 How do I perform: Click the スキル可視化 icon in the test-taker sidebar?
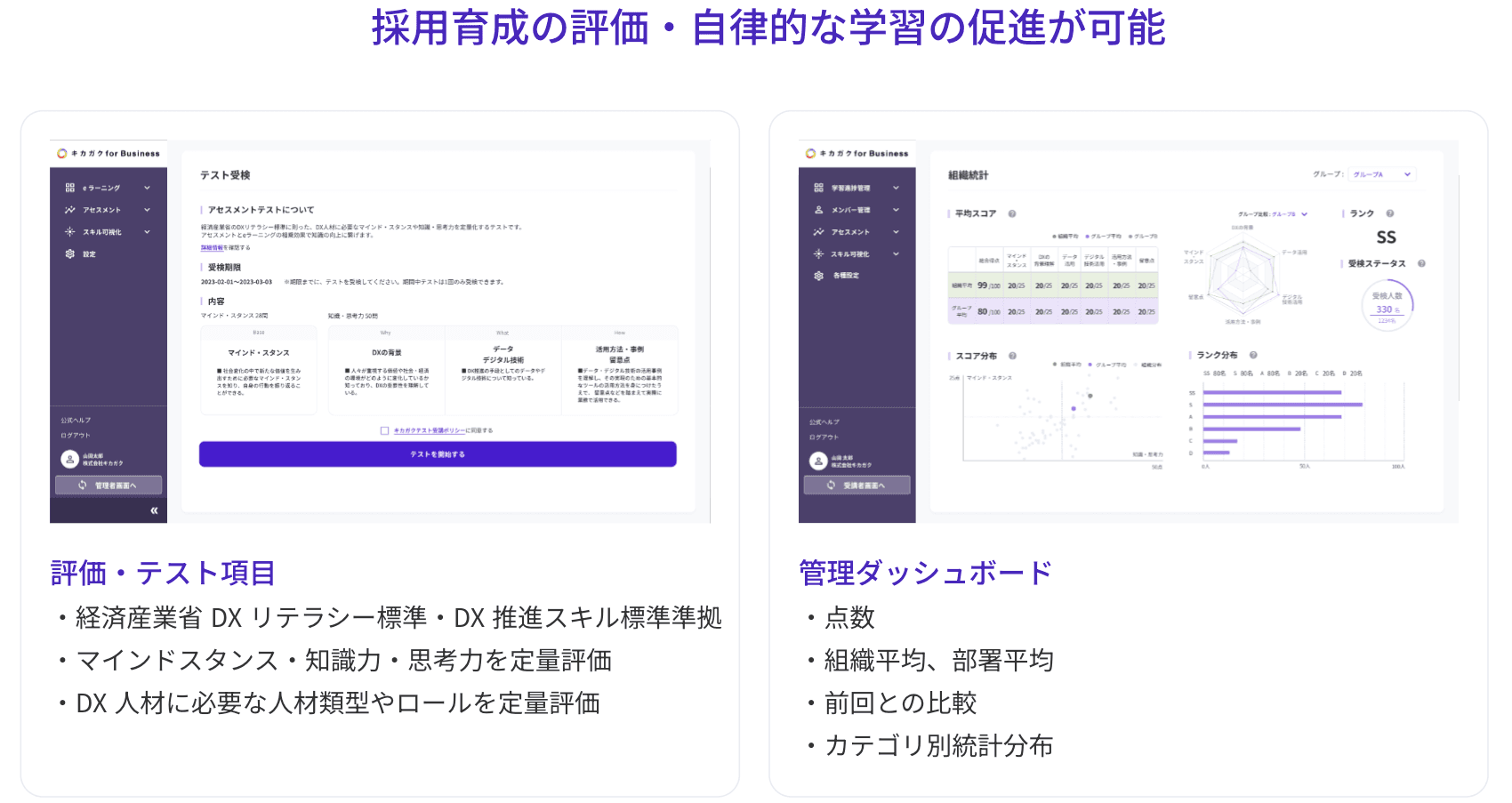(69, 231)
